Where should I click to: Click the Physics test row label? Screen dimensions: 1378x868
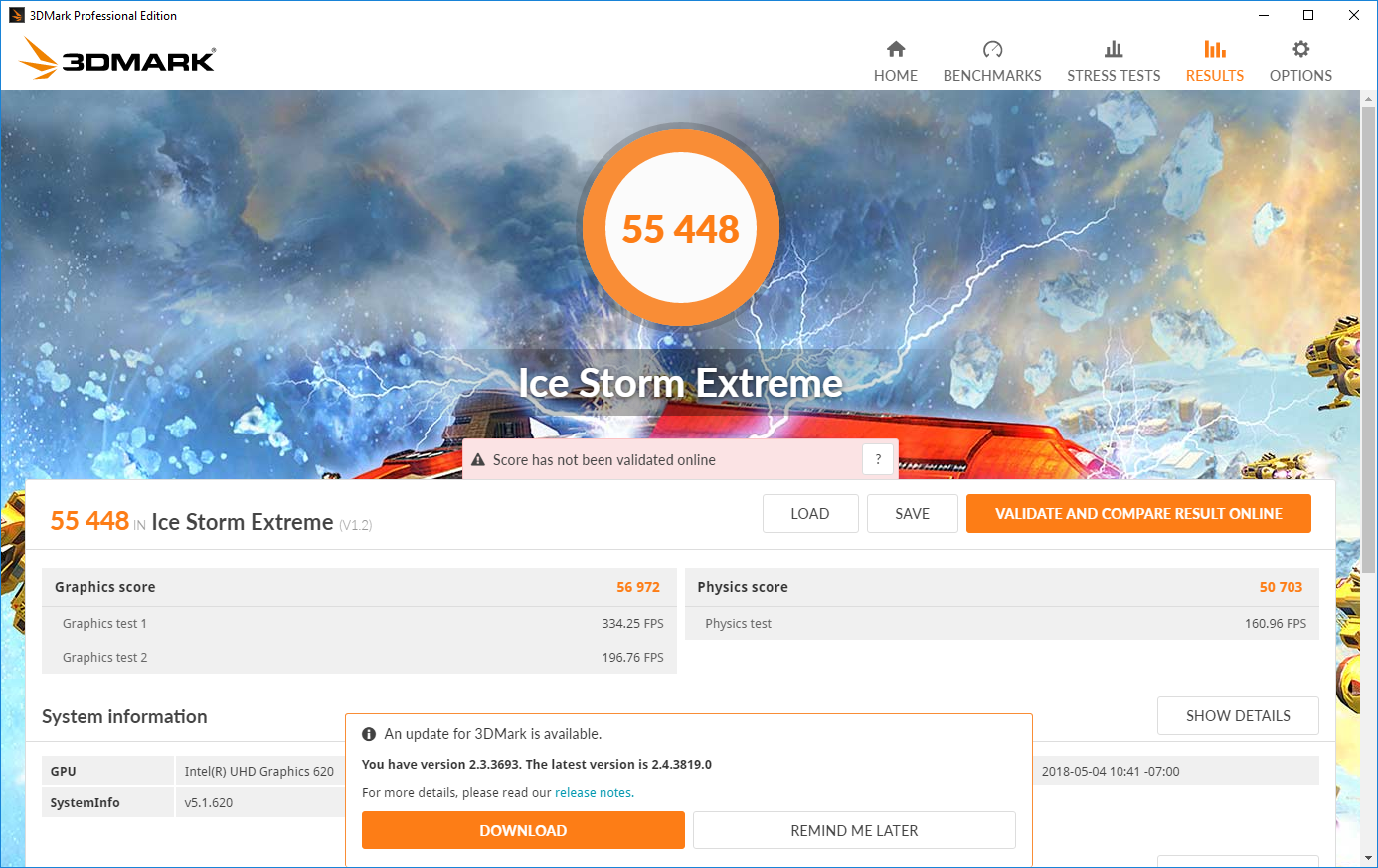click(x=739, y=624)
